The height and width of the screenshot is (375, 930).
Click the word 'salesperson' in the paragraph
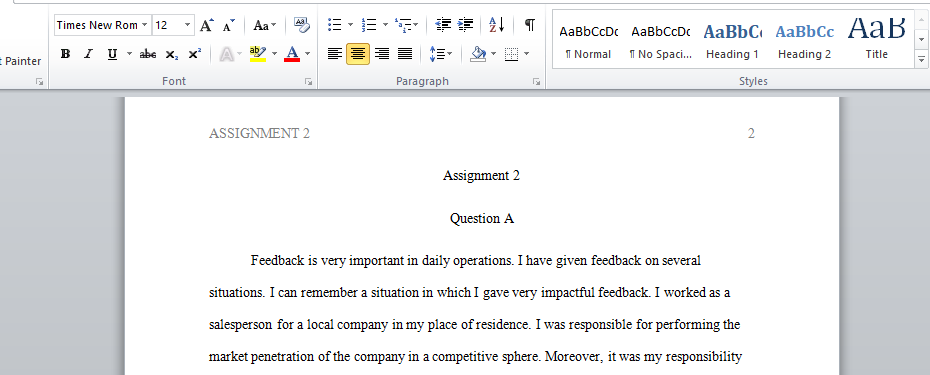click(x=241, y=325)
